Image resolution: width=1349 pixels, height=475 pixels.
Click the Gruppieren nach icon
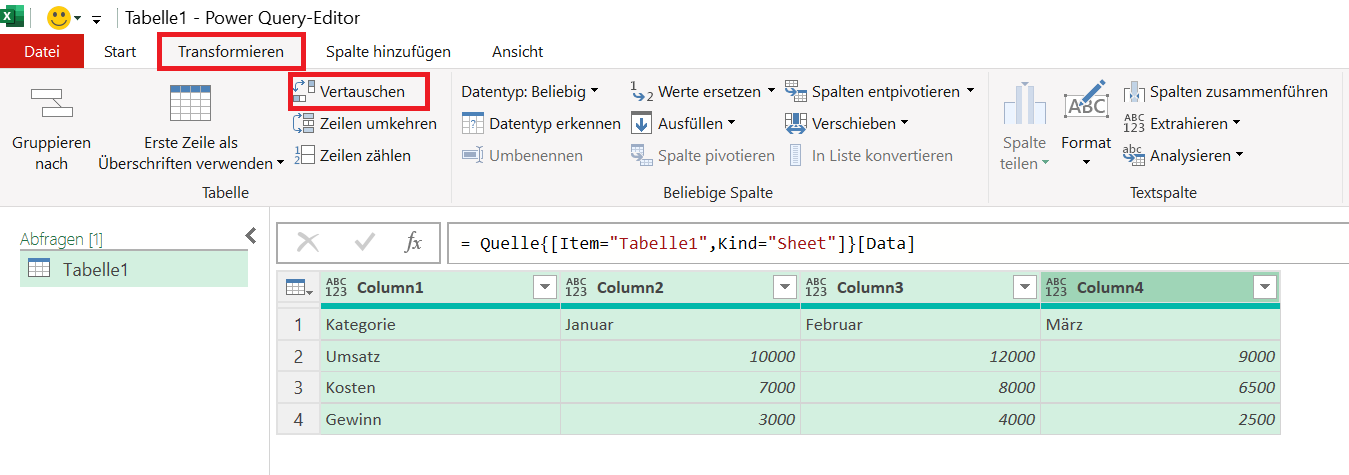point(51,103)
